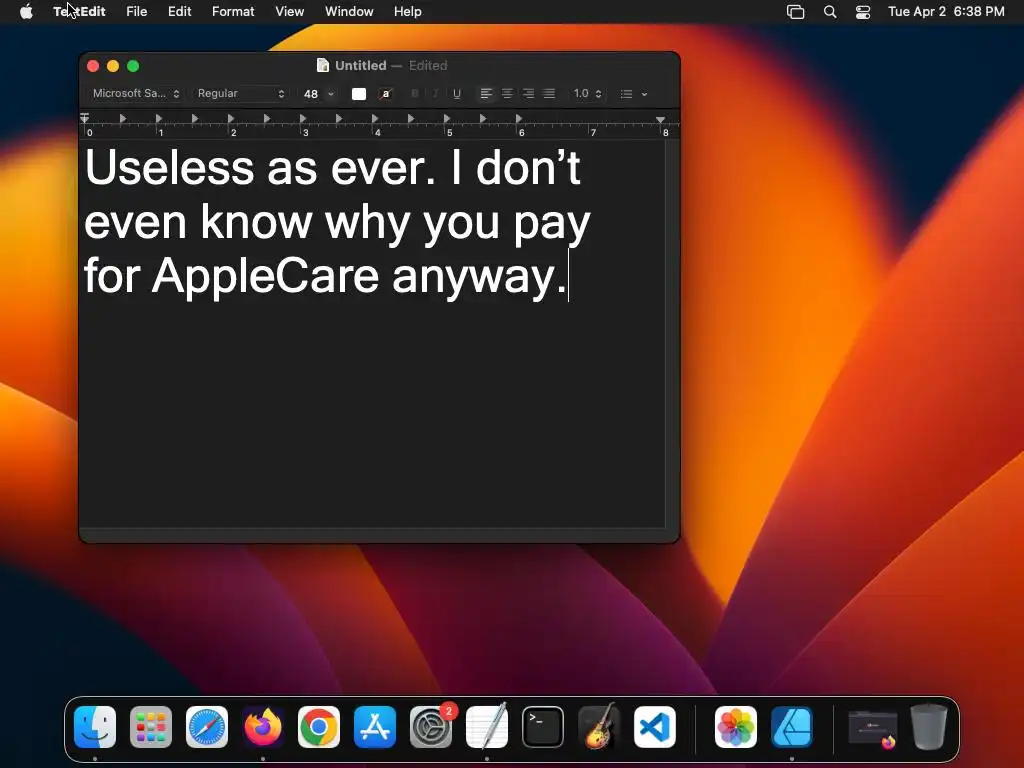The image size is (1024, 768).
Task: Open the Edit menu
Action: [179, 12]
